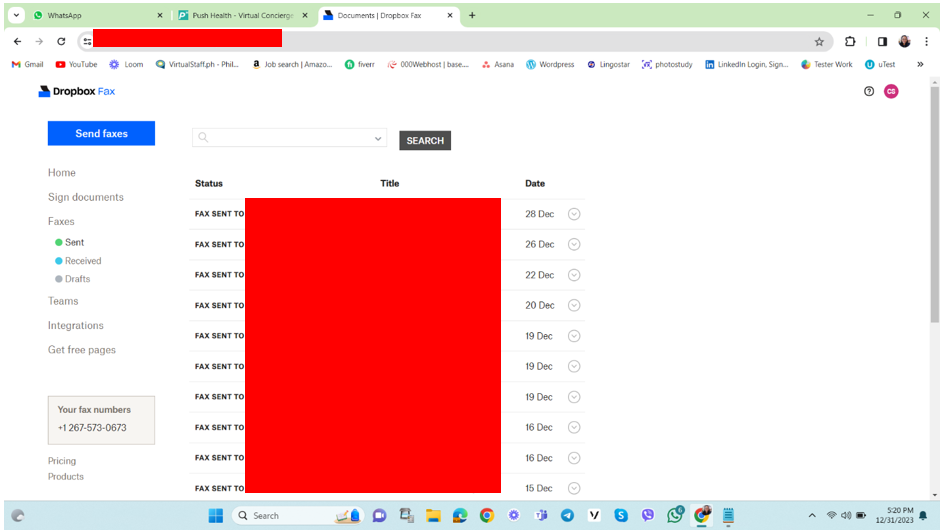Image resolution: width=945 pixels, height=532 pixels.
Task: Open Get free pages link
Action: click(81, 350)
